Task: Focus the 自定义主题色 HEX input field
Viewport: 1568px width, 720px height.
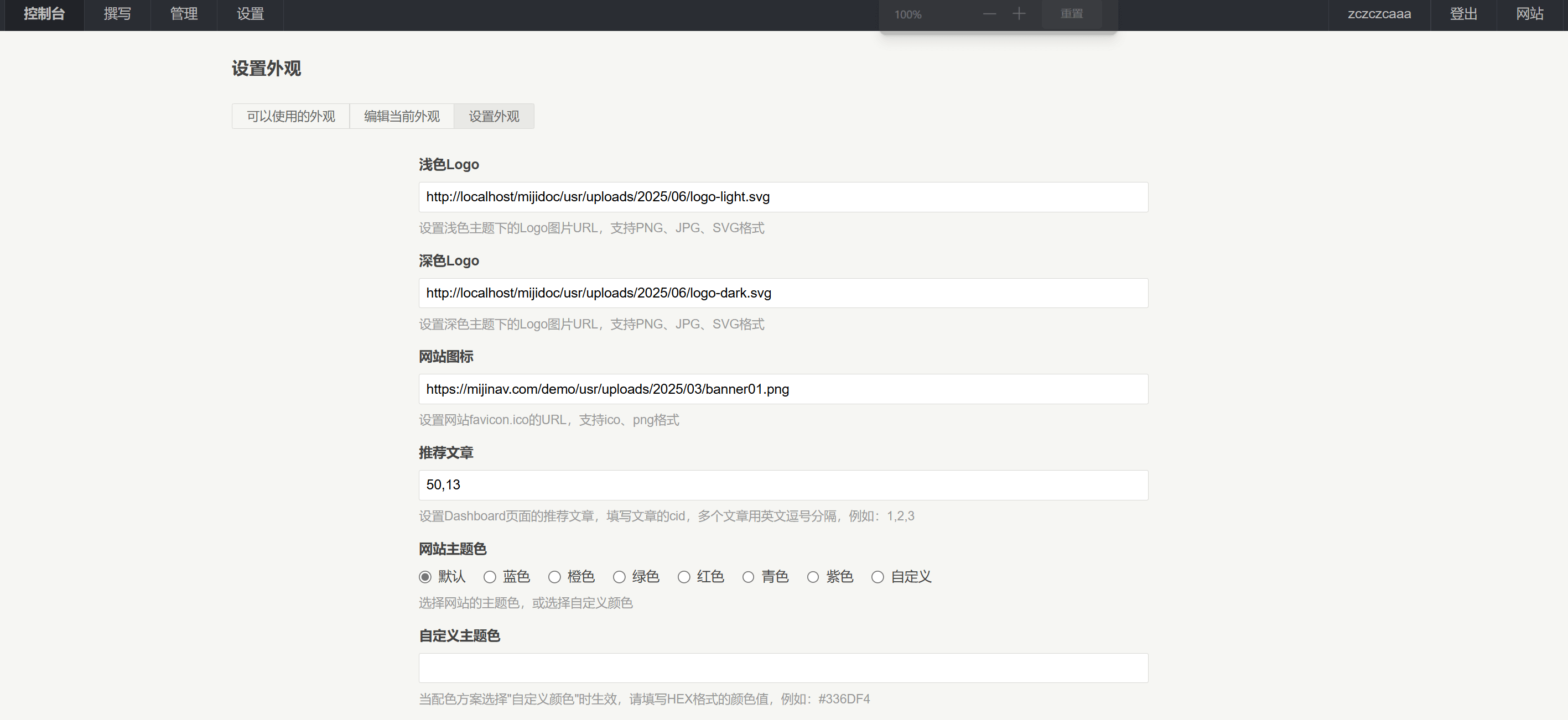Action: click(x=783, y=668)
